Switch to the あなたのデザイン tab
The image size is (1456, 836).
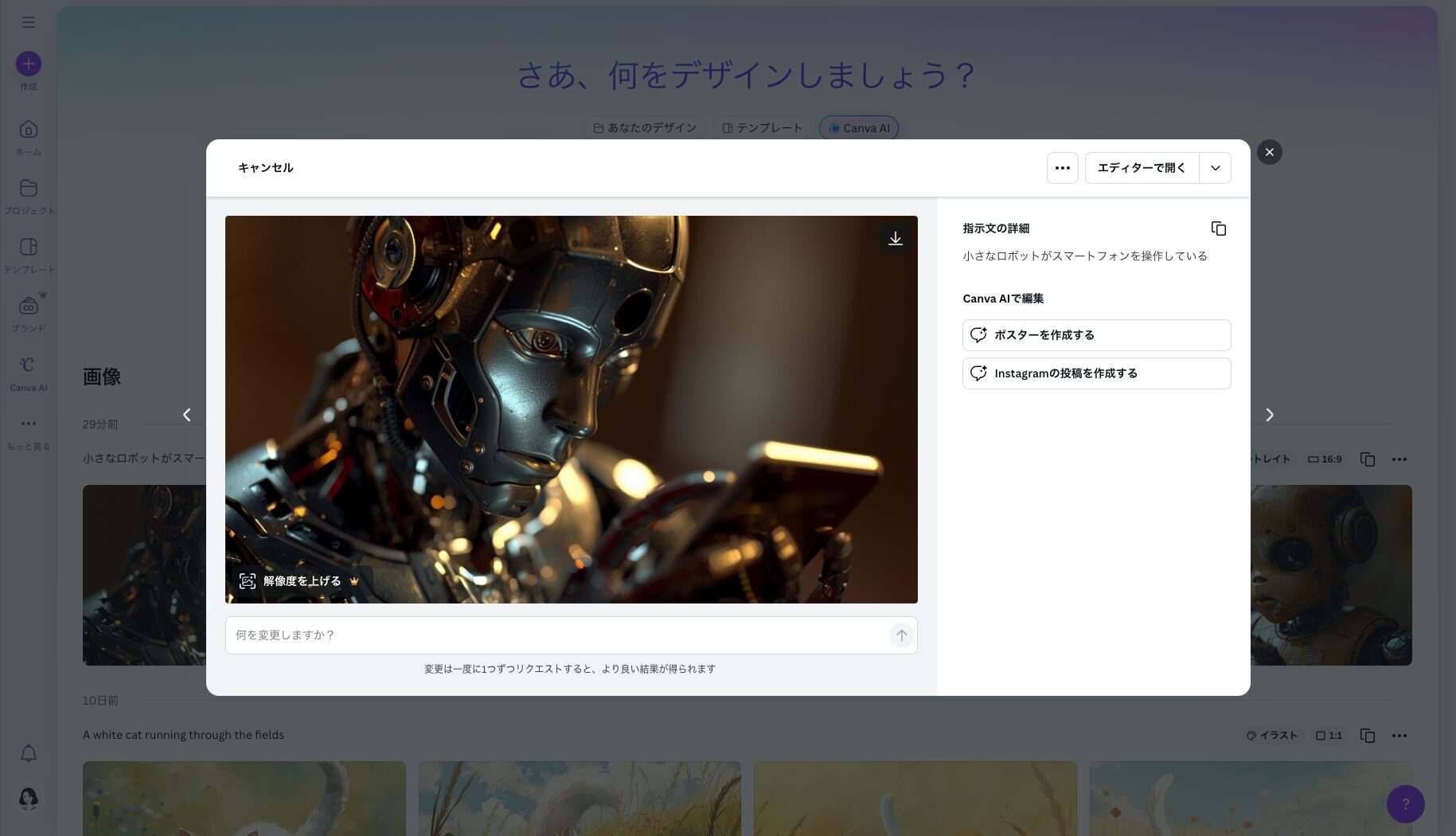pyautogui.click(x=645, y=127)
